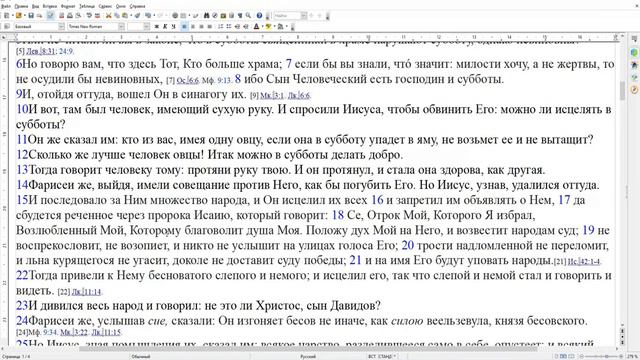This screenshot has width=640, height=360.
Task: Click the insert table icon
Action: tap(183, 16)
